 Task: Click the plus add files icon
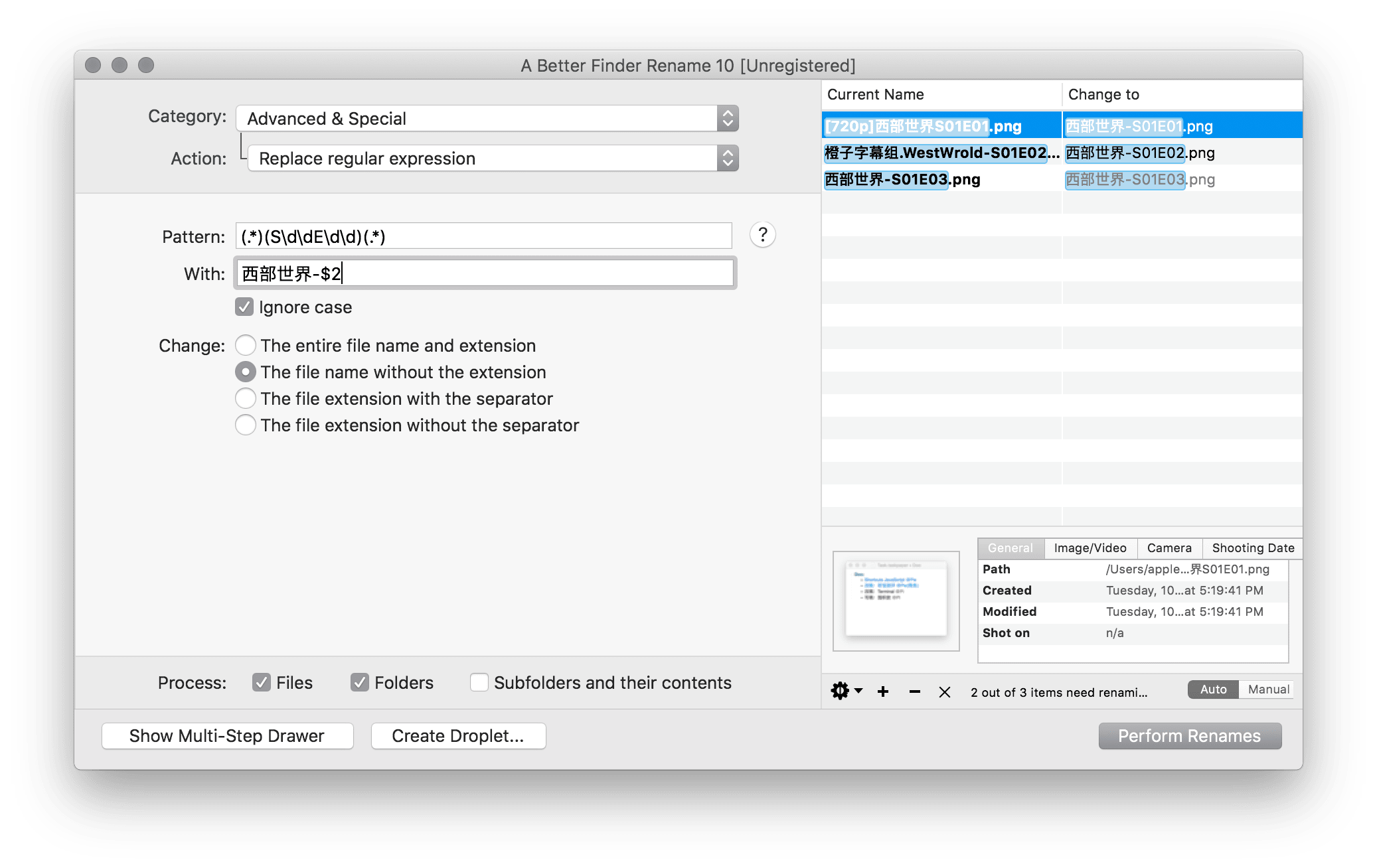882,691
